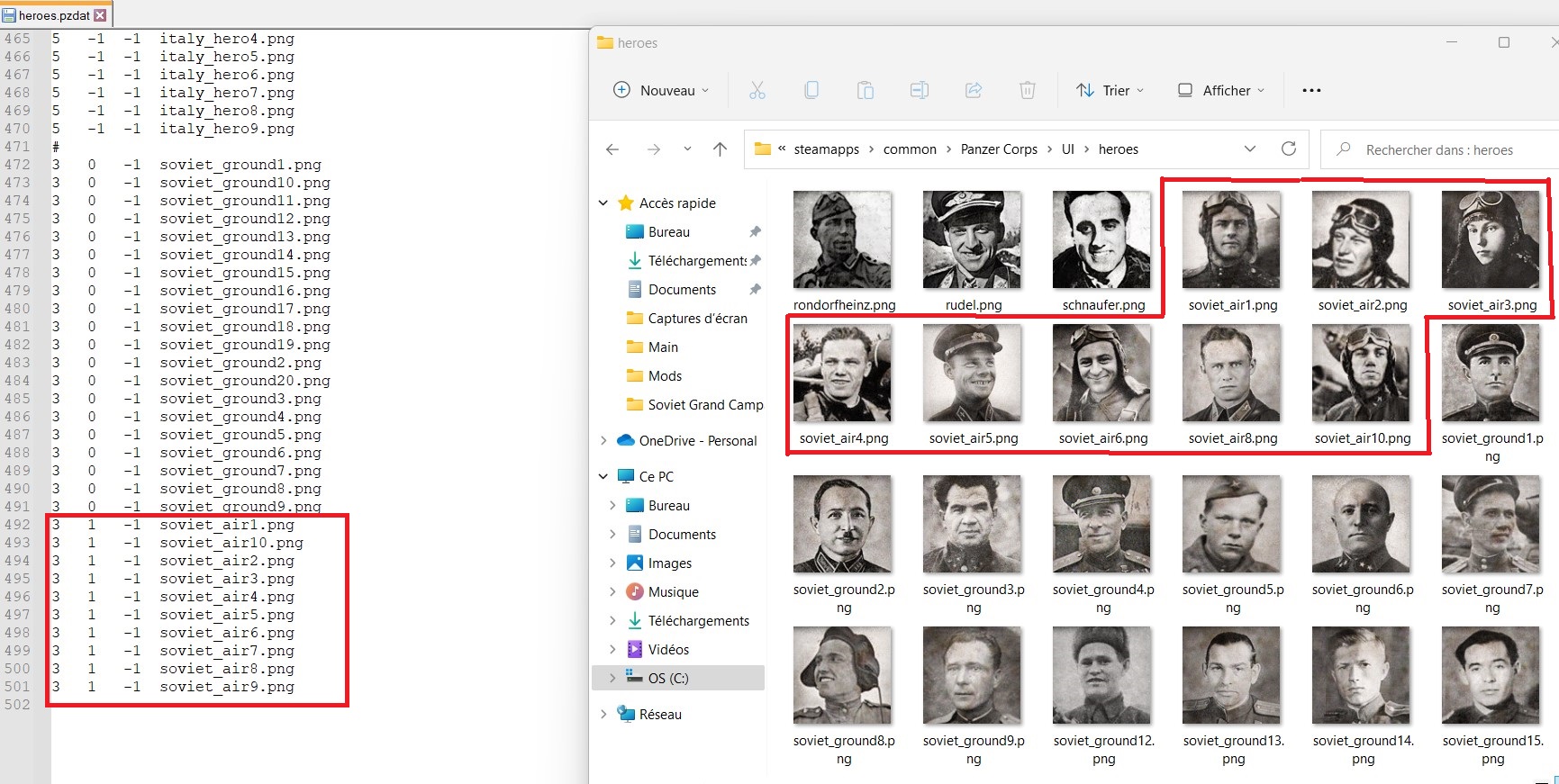Open Captures d'écran folder

[x=688, y=319]
